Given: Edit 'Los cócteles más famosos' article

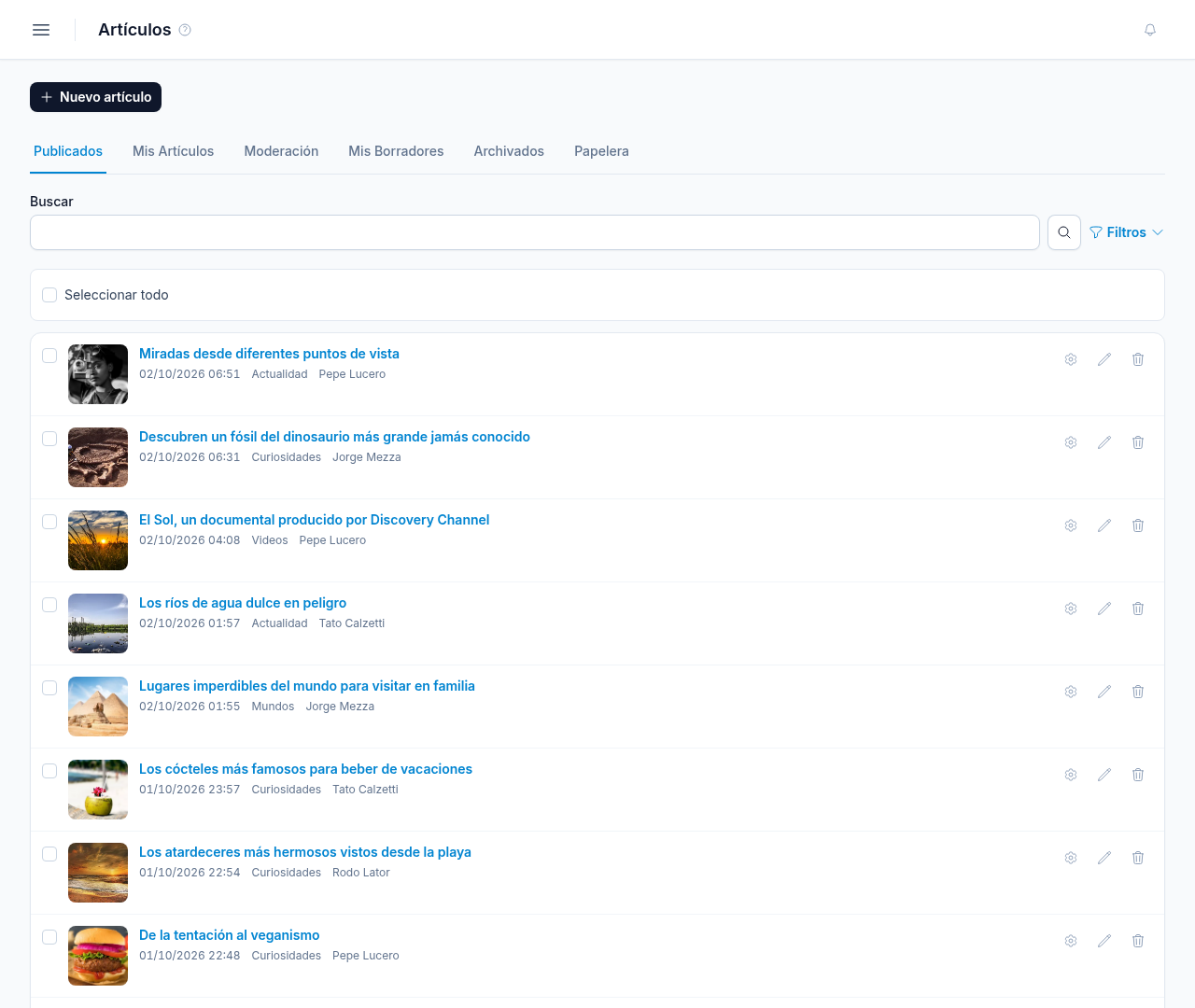Looking at the screenshot, I should click(1104, 775).
